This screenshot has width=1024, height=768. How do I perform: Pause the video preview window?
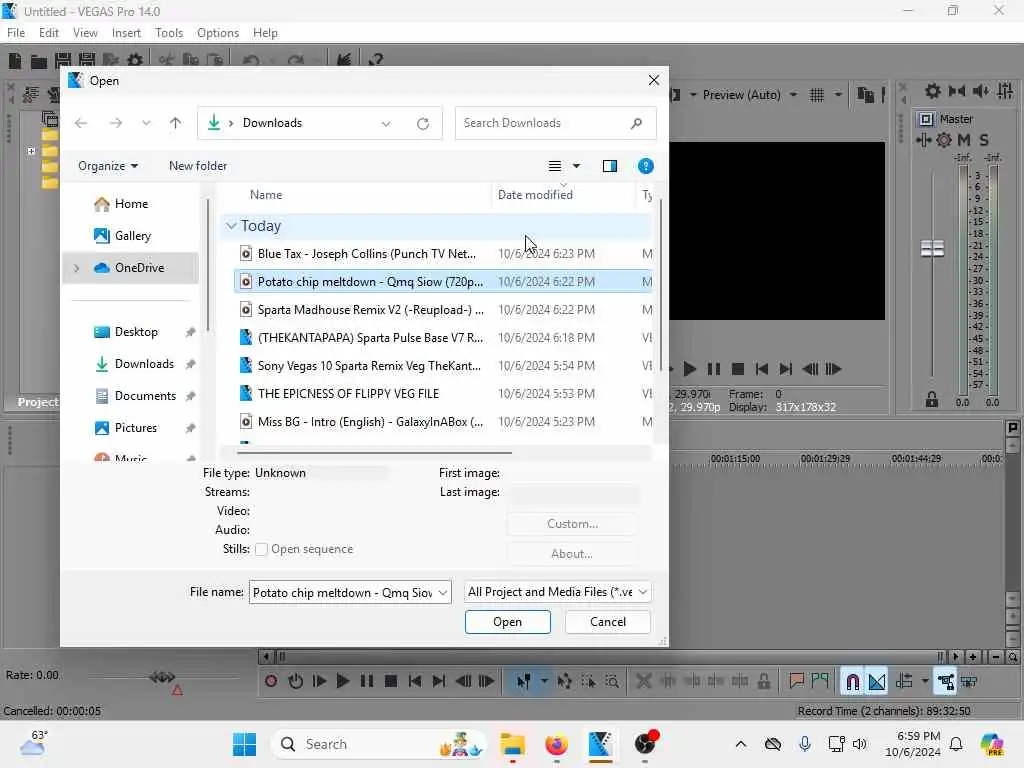714,370
